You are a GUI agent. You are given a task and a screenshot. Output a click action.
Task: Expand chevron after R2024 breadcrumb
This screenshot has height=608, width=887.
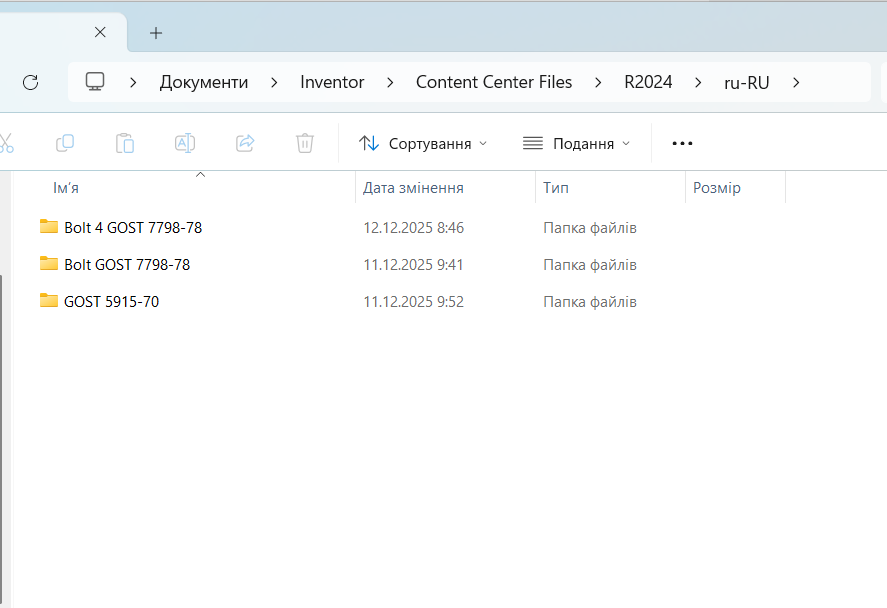point(697,83)
